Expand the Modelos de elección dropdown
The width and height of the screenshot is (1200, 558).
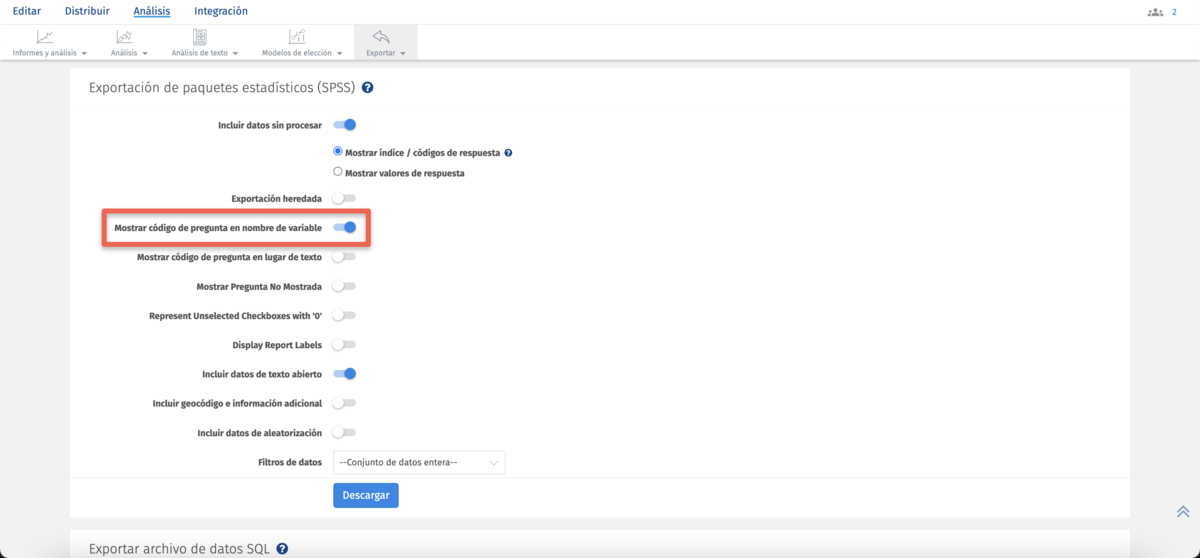tap(302, 53)
